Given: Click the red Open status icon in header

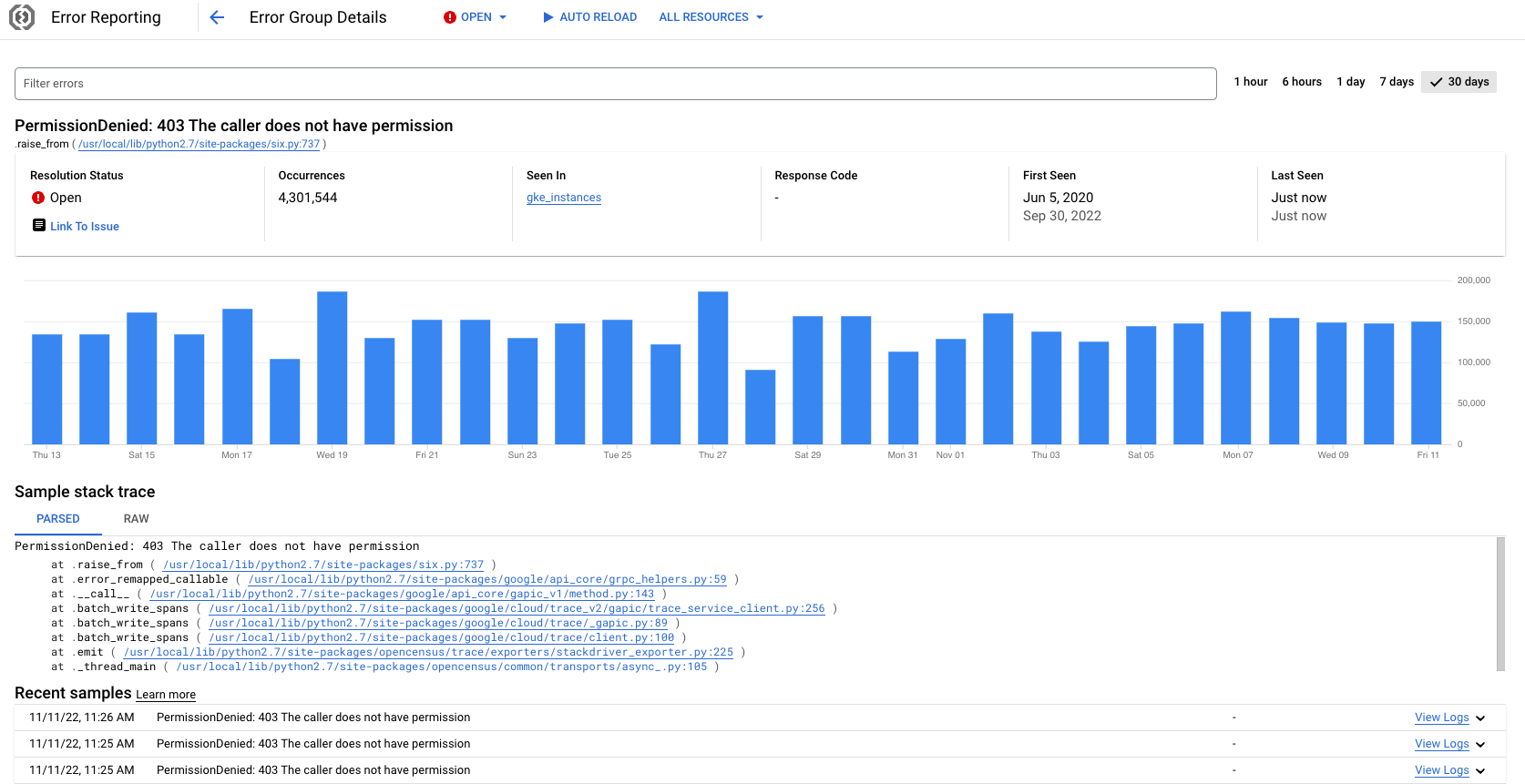Looking at the screenshot, I should coord(450,17).
